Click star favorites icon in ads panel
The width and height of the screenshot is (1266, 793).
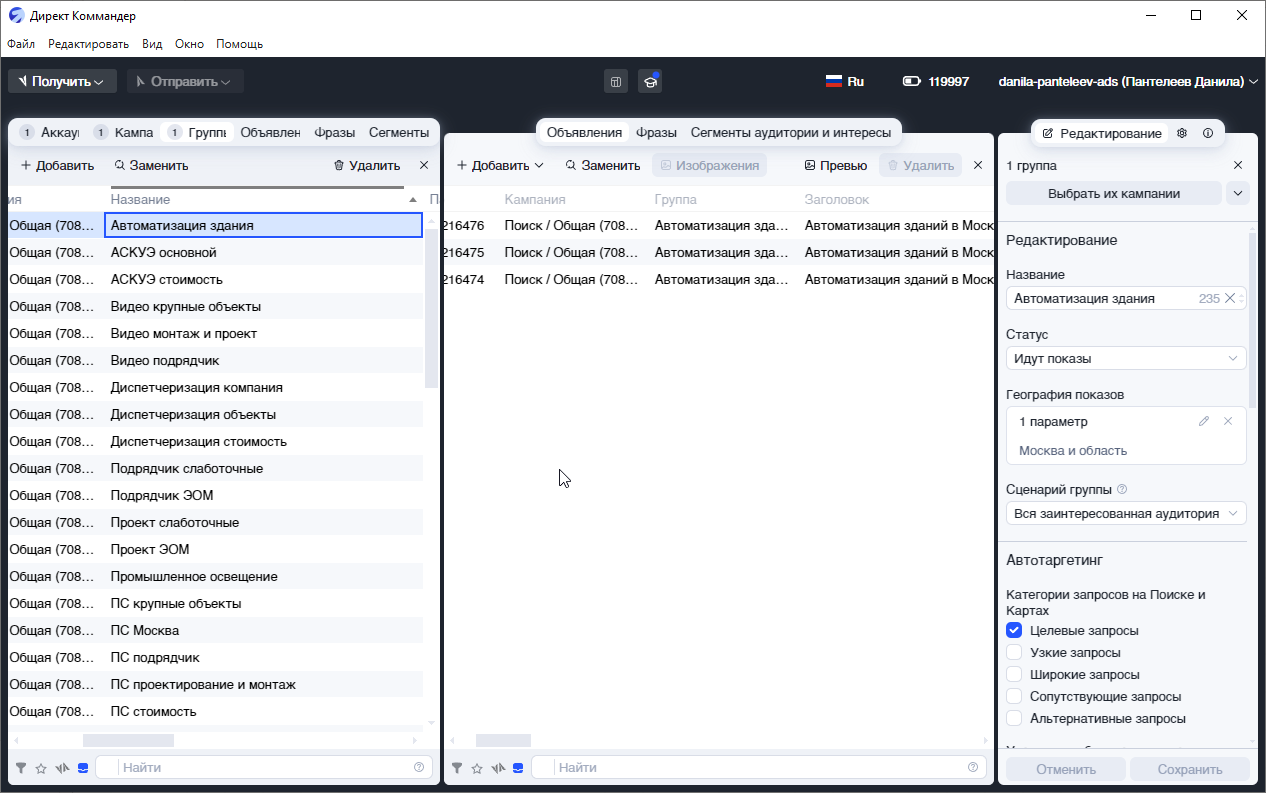(477, 768)
